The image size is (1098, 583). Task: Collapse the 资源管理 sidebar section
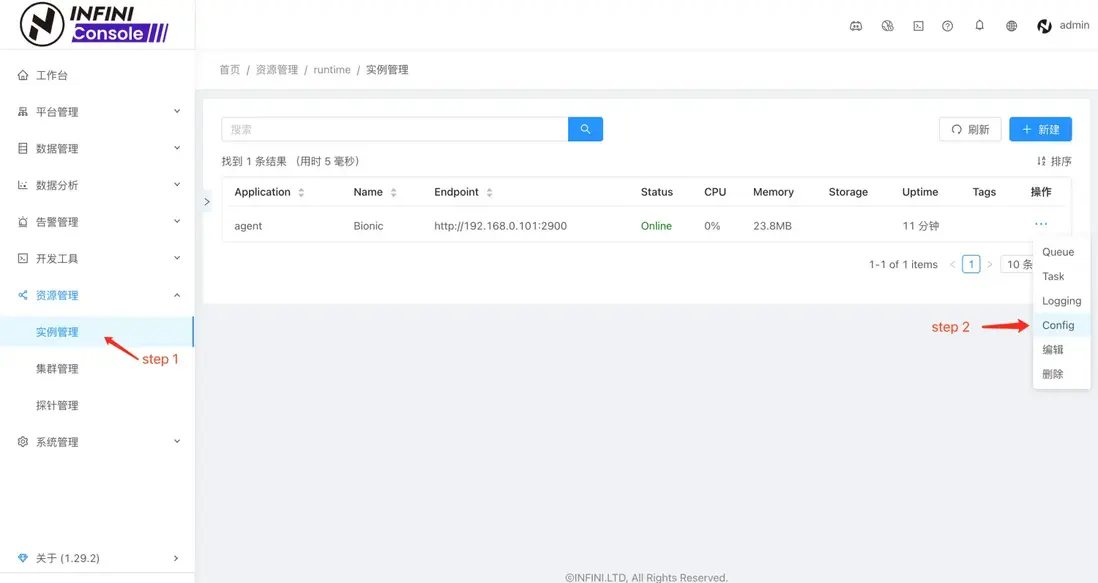(x=97, y=295)
